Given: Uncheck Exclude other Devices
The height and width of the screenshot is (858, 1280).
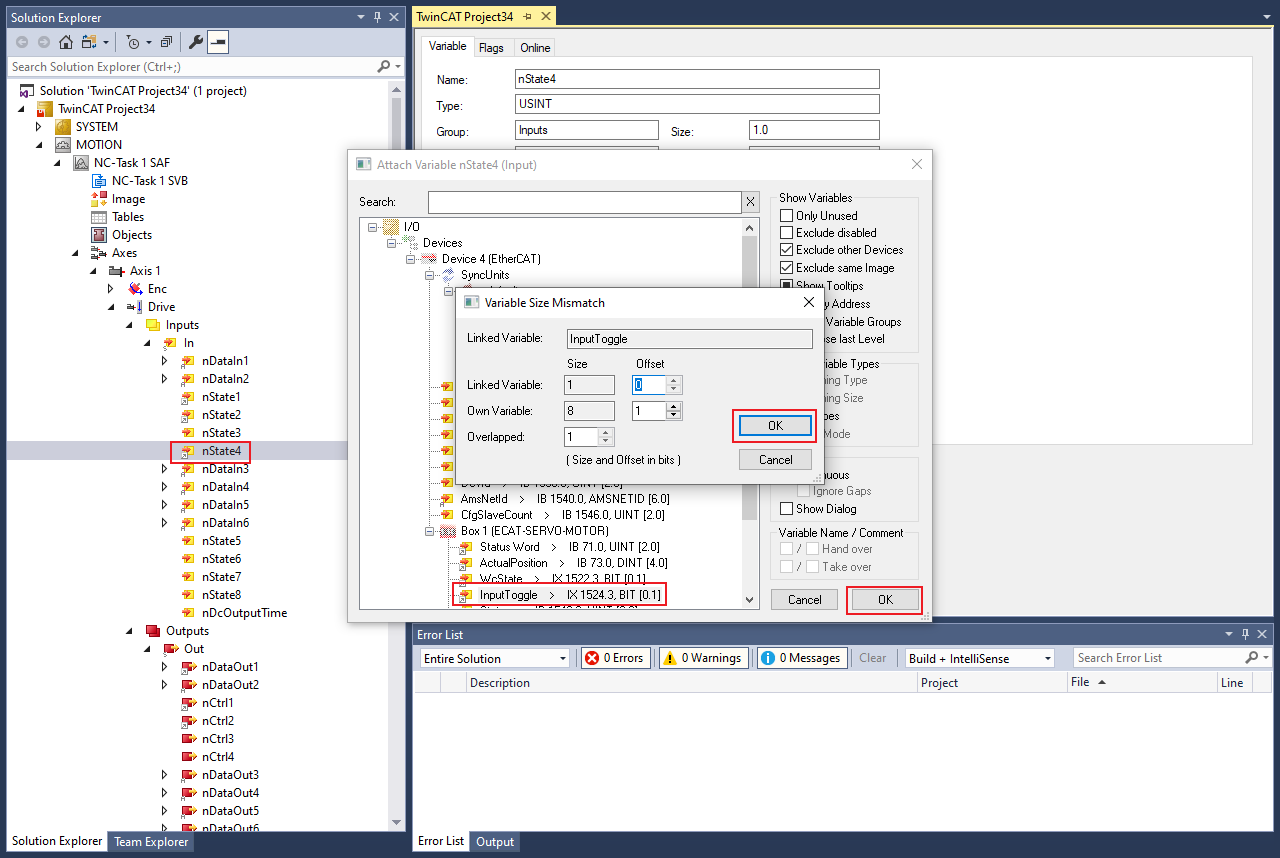Looking at the screenshot, I should (x=786, y=250).
